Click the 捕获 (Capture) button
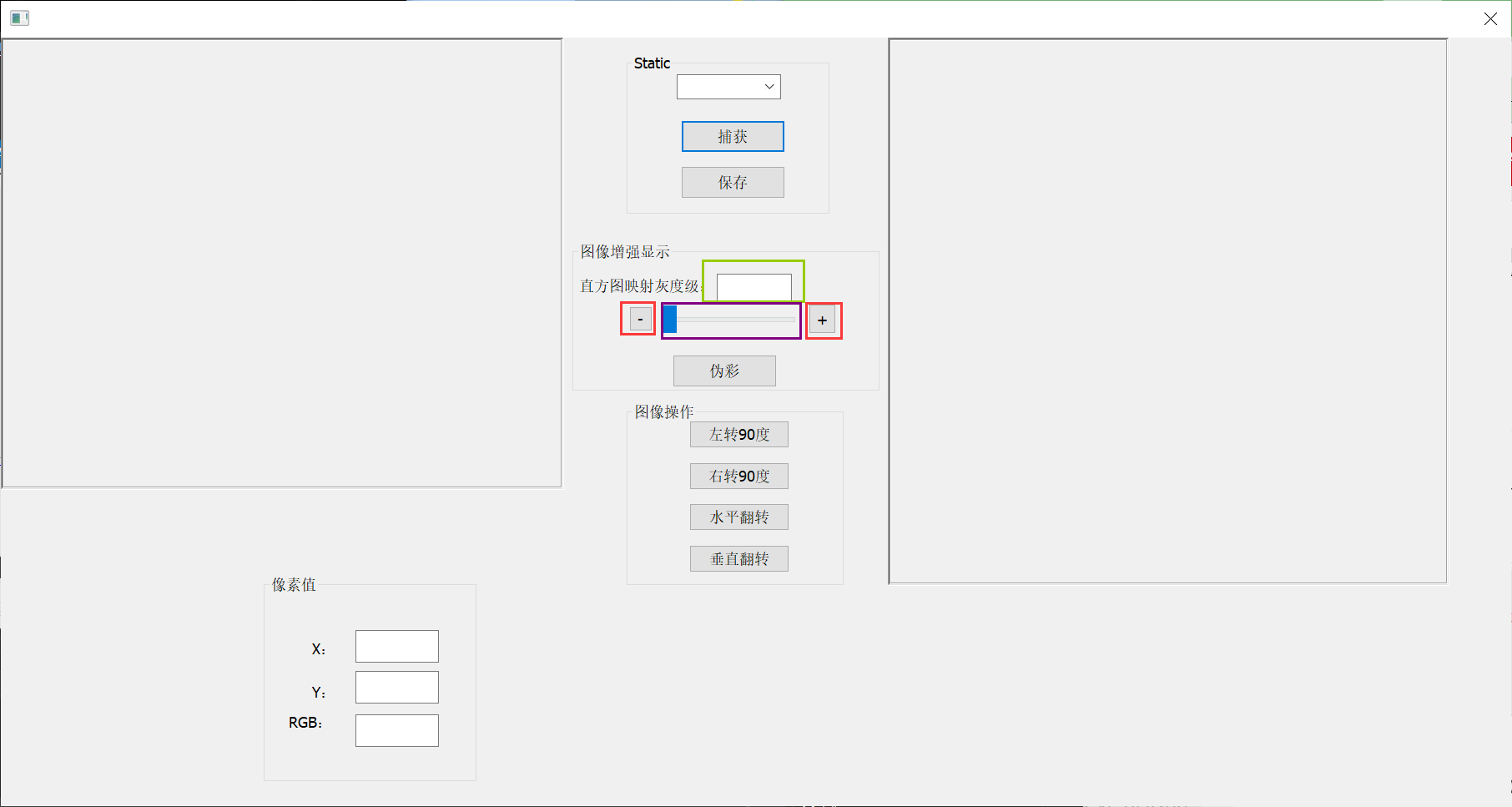The image size is (1512, 807). (732, 136)
